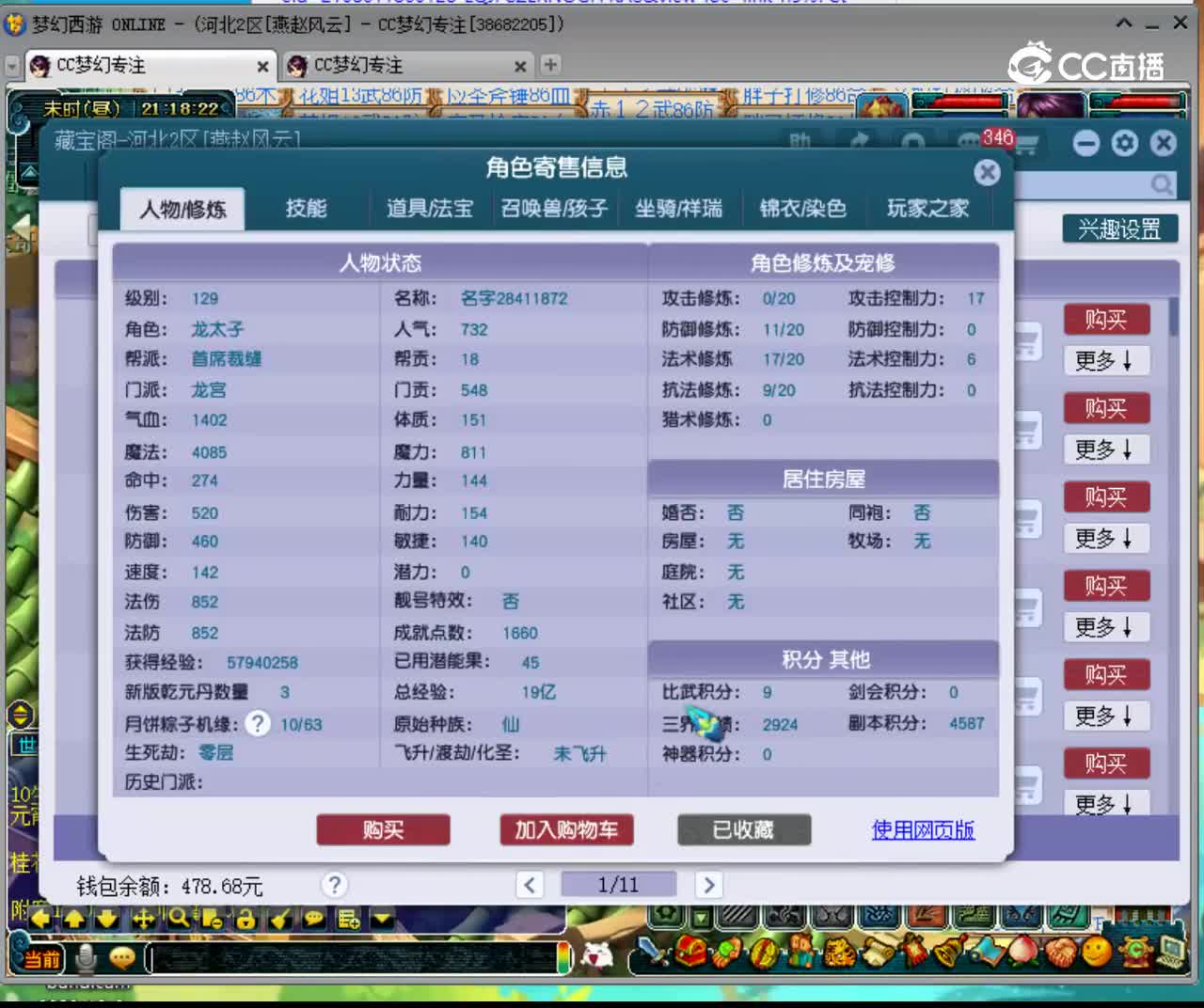
Task: Click the help question mark beside 月饼粽子机缘
Action: (257, 723)
